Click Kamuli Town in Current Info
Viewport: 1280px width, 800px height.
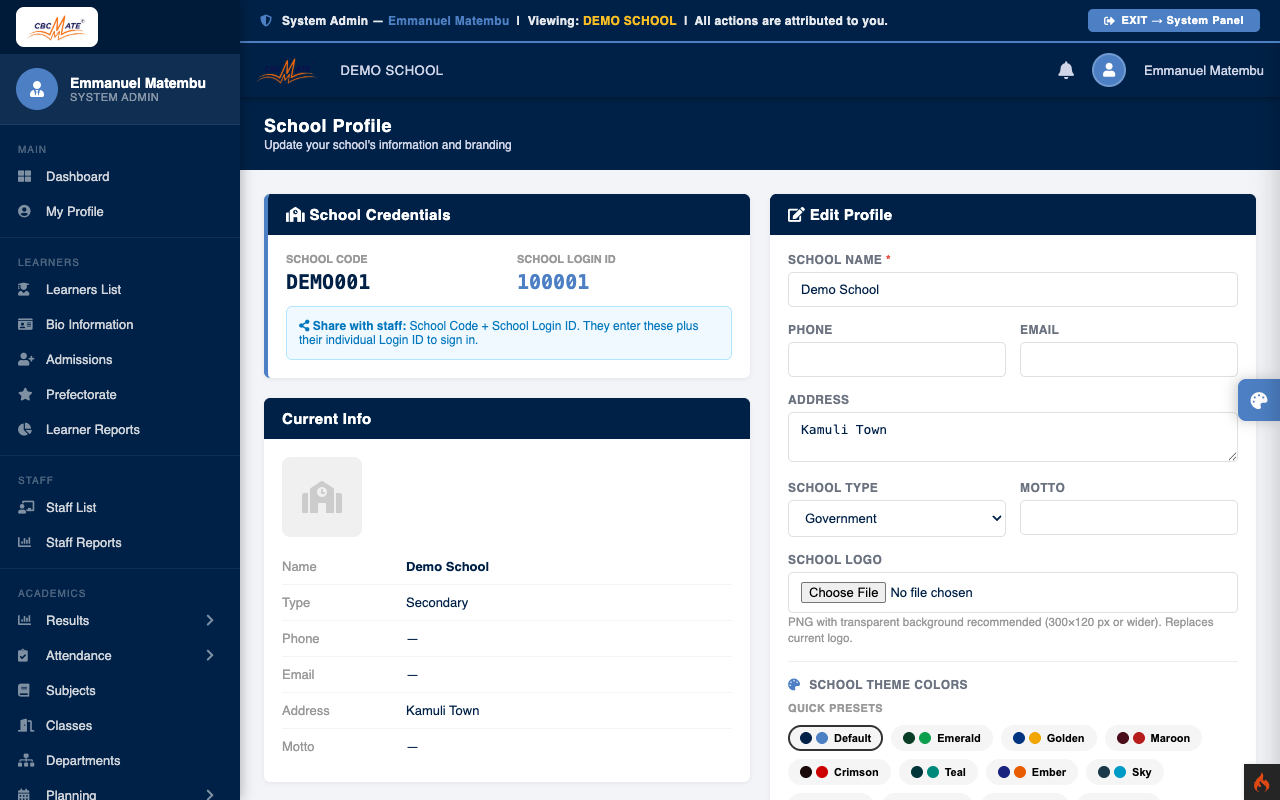[x=442, y=710]
